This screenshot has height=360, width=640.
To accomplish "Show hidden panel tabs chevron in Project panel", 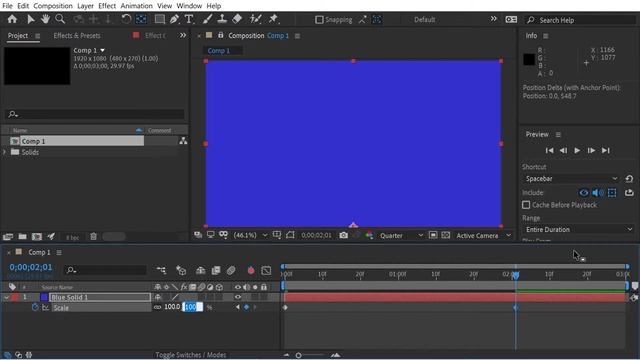I will click(x=183, y=36).
